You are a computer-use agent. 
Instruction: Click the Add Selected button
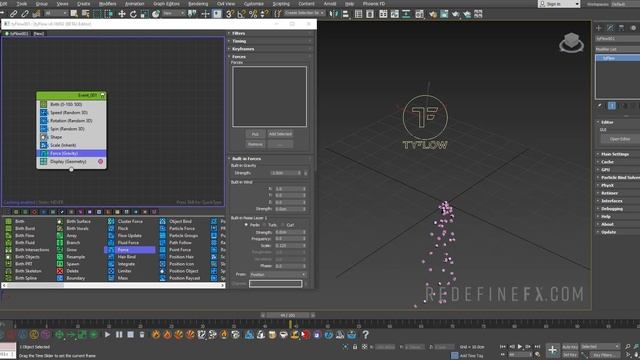coord(280,134)
